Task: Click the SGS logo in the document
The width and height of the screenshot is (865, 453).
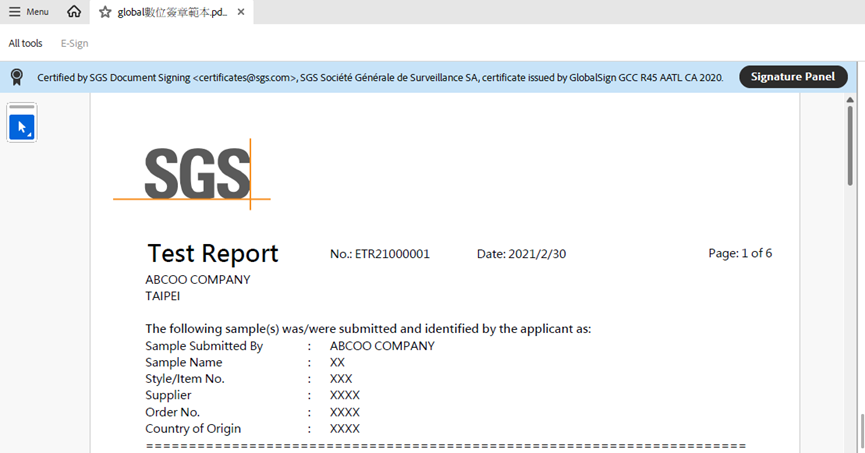Action: tap(197, 173)
